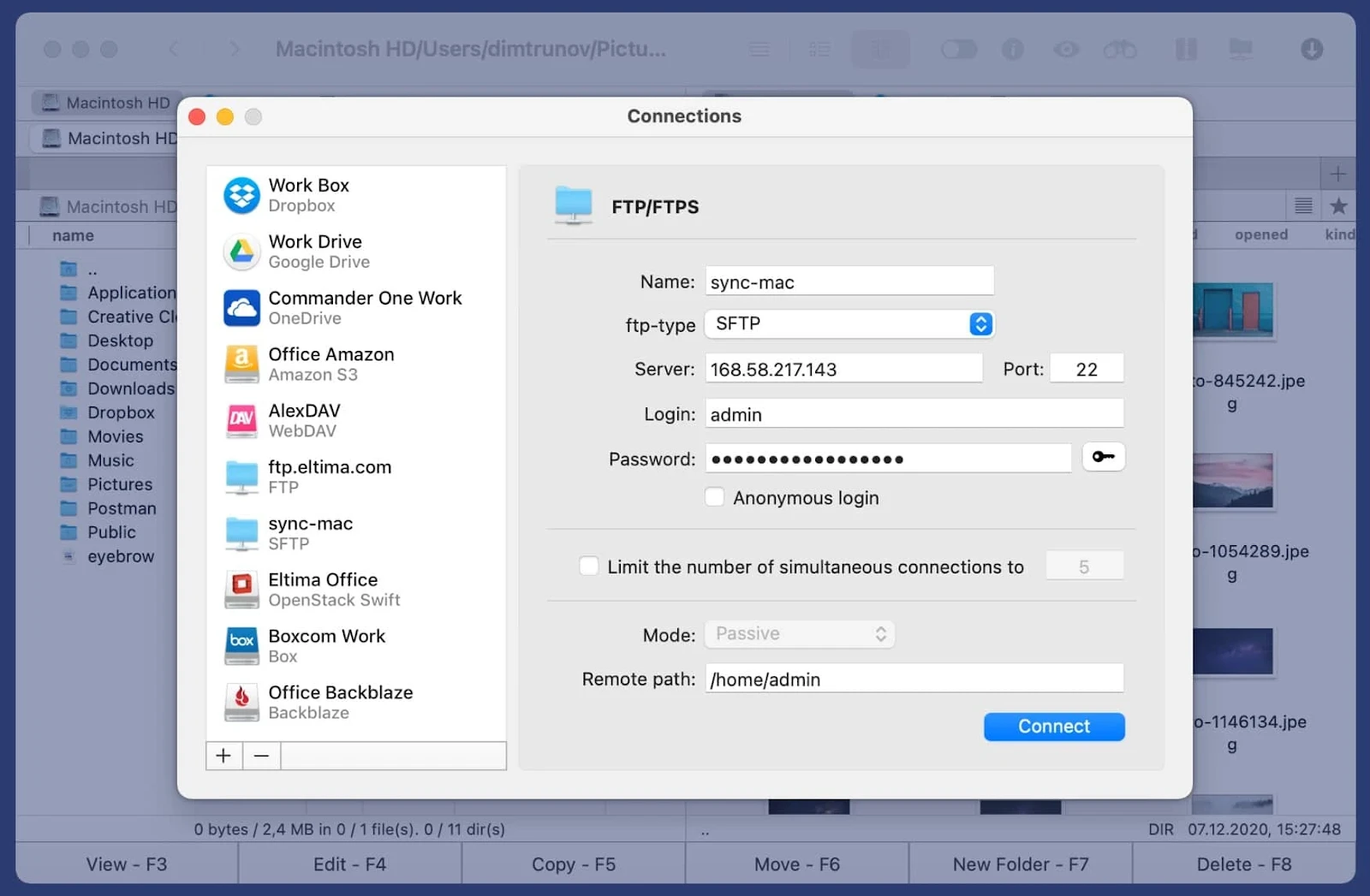Select the Work Drive Google Drive icon
This screenshot has height=896, width=1370.
pyautogui.click(x=241, y=252)
